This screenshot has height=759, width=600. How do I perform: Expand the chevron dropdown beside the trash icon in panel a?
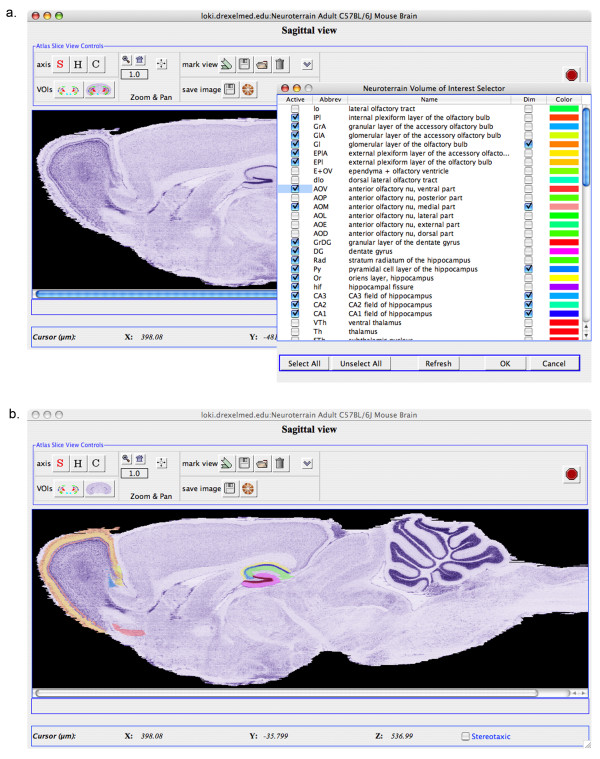tap(307, 65)
